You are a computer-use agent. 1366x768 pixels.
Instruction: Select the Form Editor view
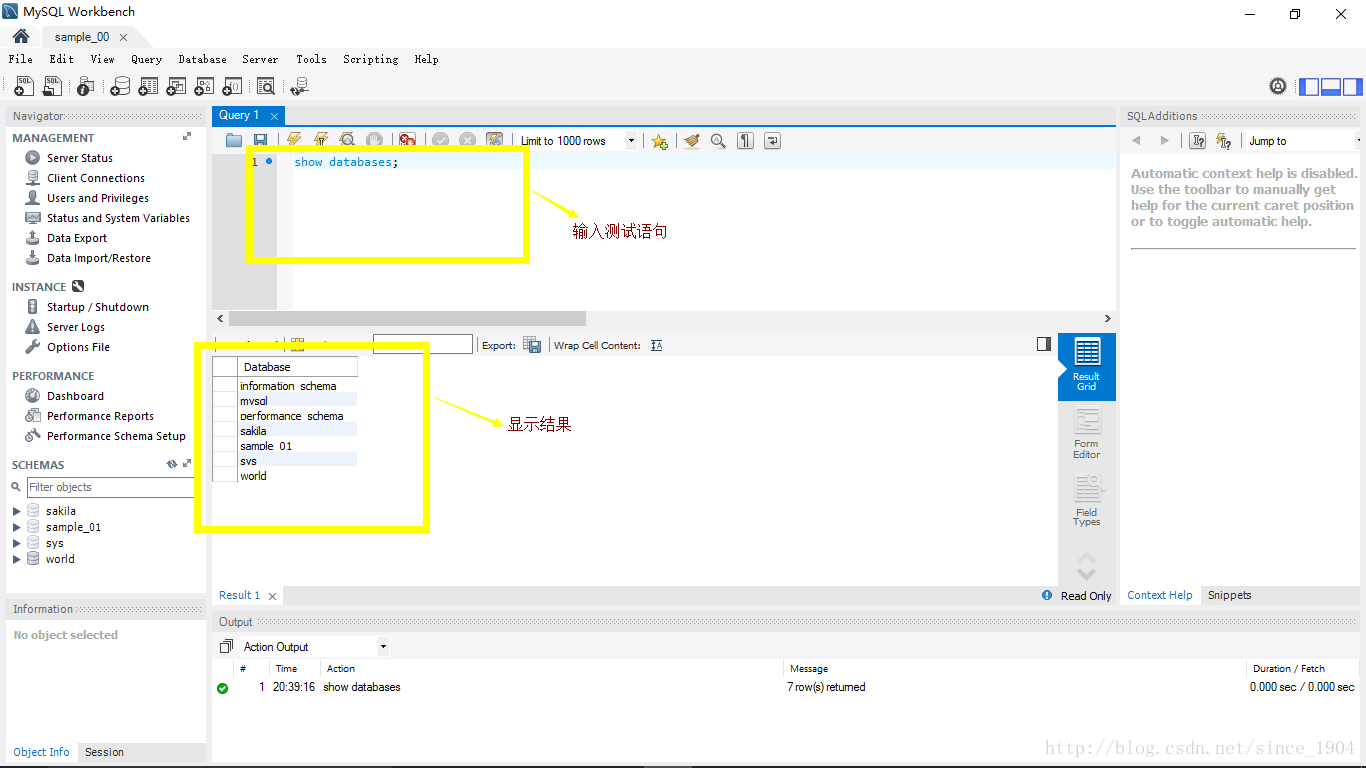point(1086,434)
